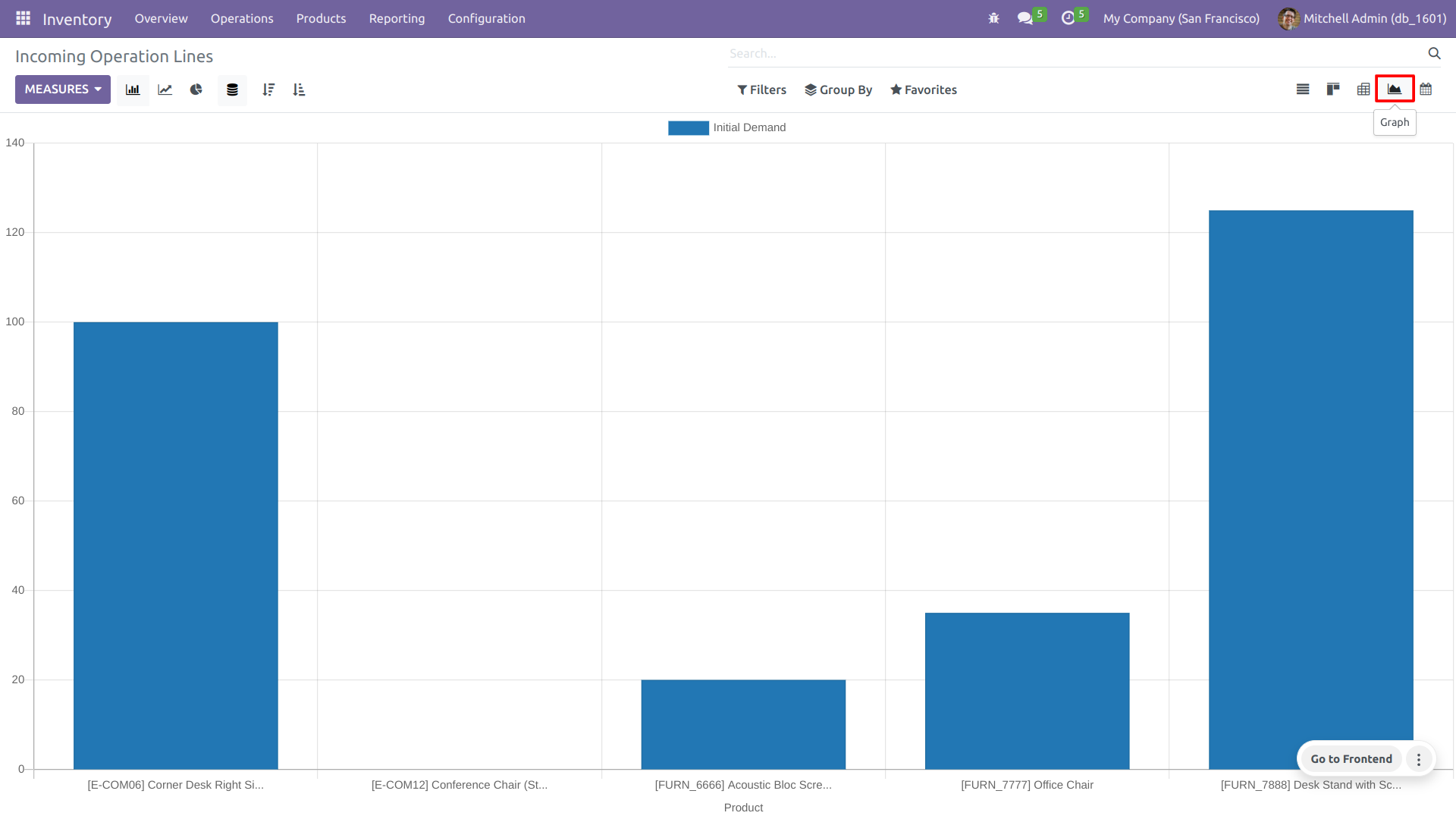Sort chart in descending order
Image resolution: width=1456 pixels, height=819 pixels.
click(x=268, y=89)
